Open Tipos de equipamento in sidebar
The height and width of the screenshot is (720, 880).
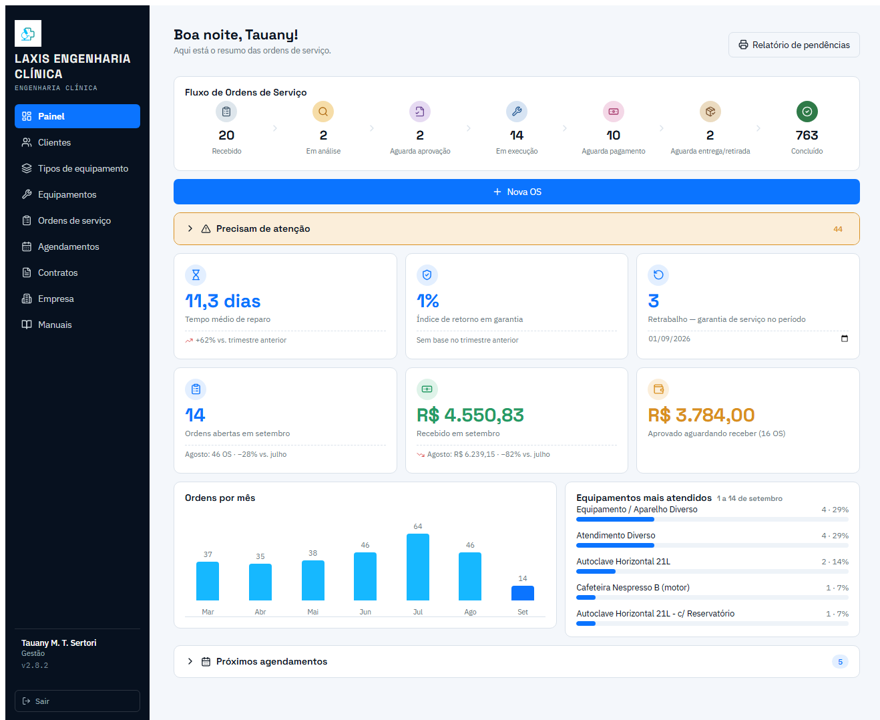(77, 168)
